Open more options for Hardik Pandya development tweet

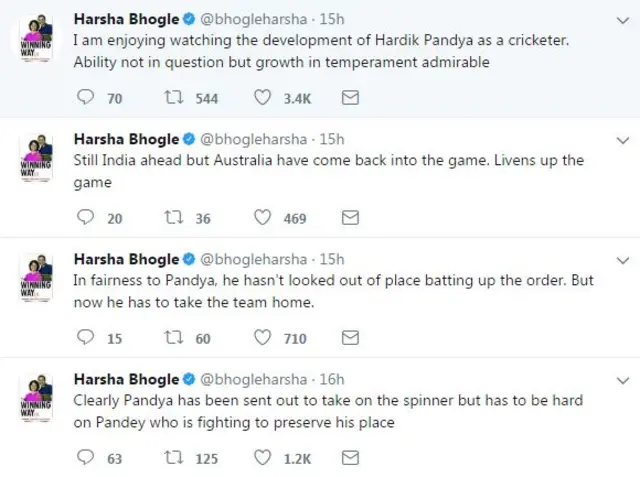click(x=624, y=21)
